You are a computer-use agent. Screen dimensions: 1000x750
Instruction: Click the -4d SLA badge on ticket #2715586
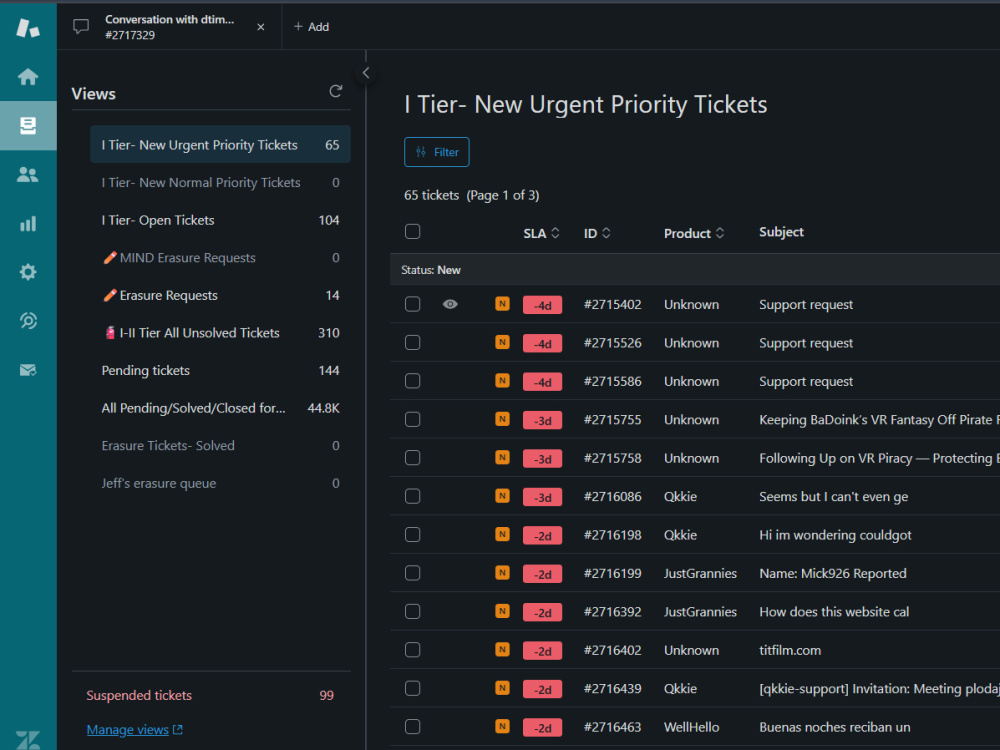coord(542,382)
